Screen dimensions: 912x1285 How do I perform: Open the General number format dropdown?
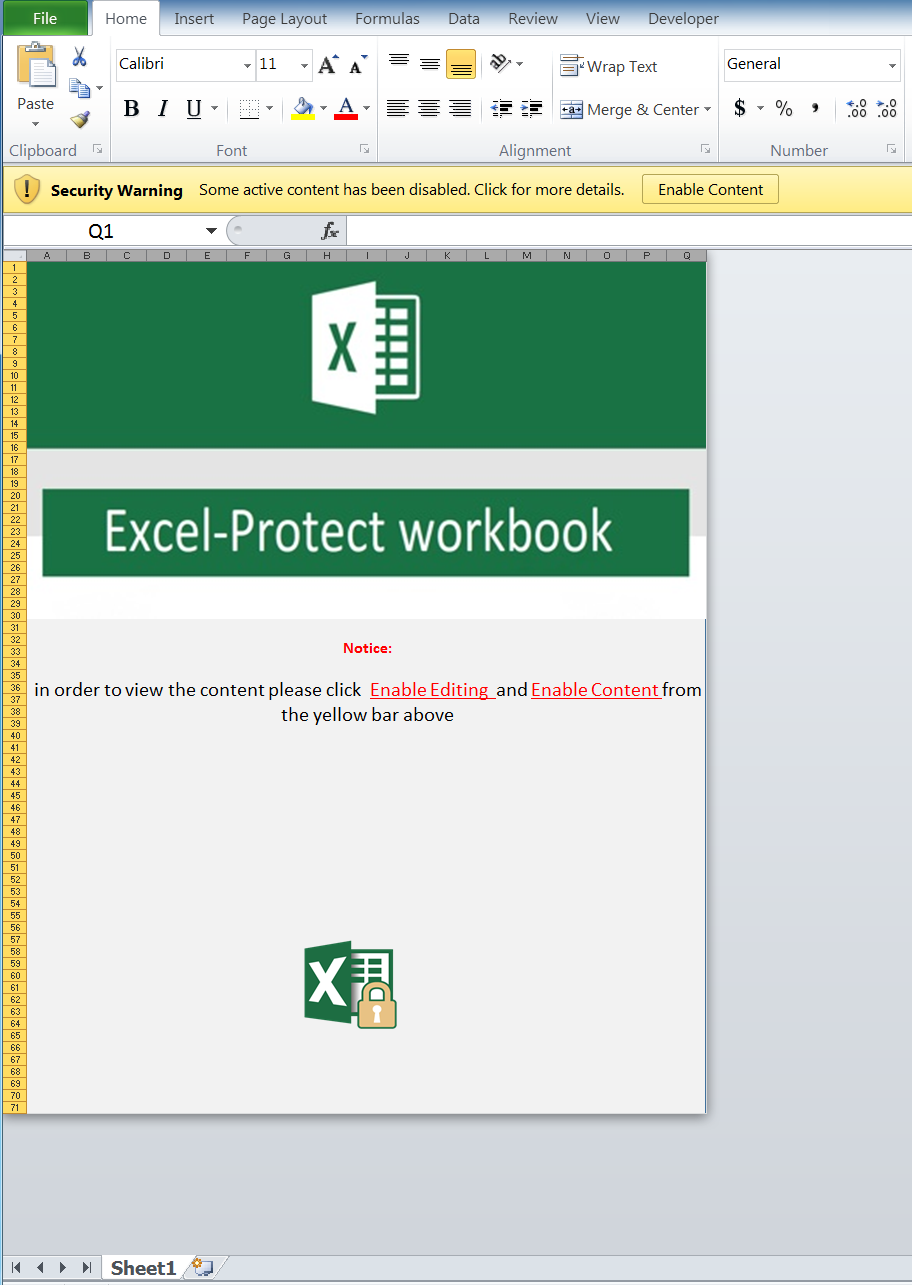point(893,66)
